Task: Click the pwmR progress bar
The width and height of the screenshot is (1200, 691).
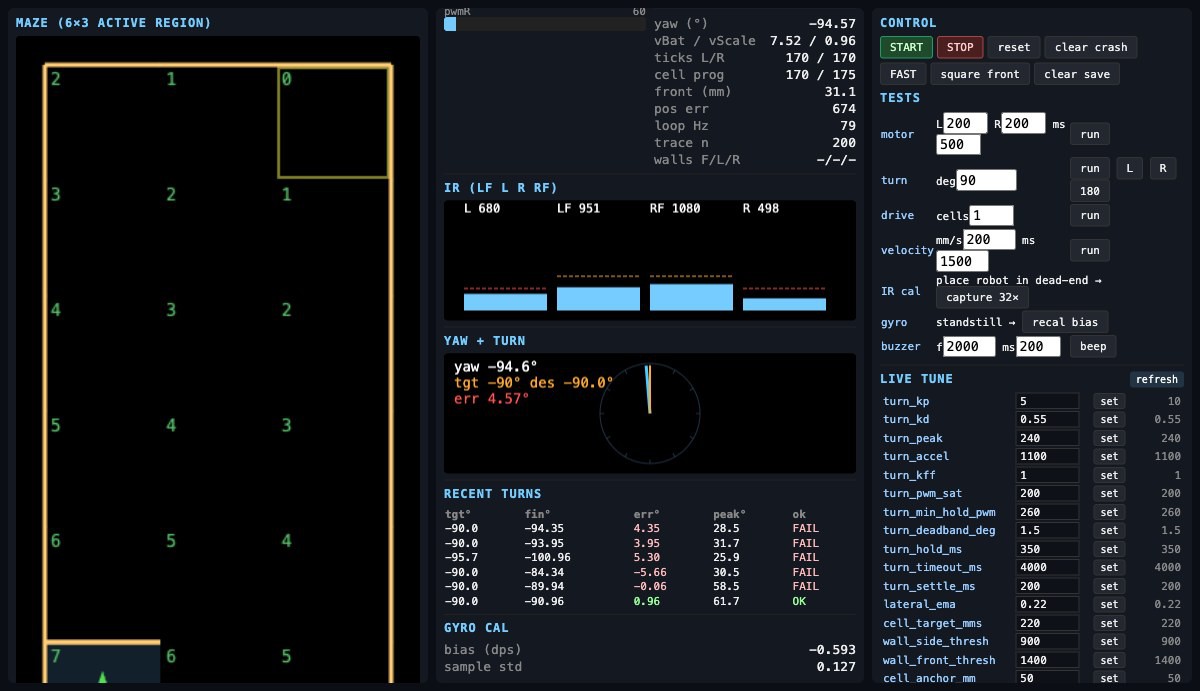Action: 544,24
